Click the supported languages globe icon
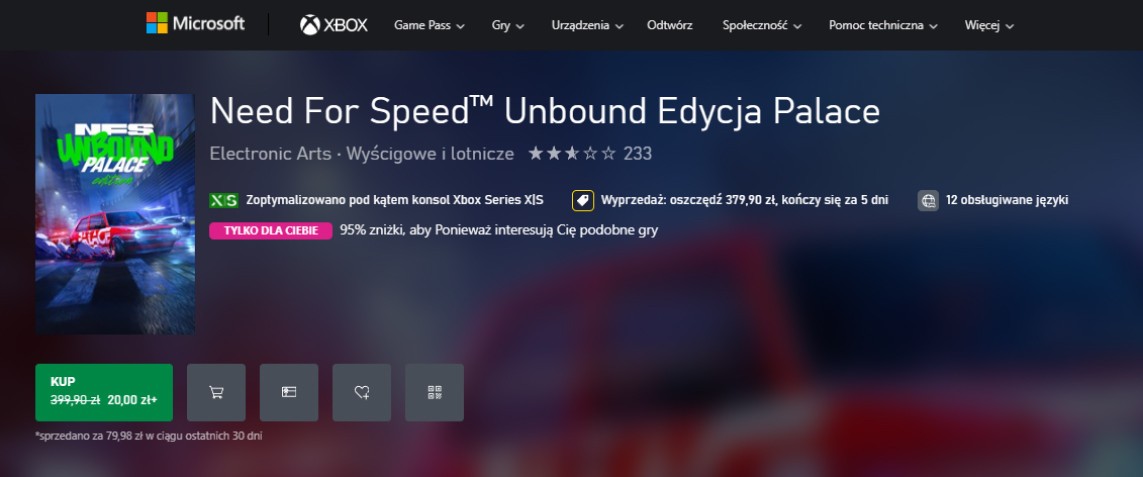Screen dimensions: 1143x477 click(928, 201)
